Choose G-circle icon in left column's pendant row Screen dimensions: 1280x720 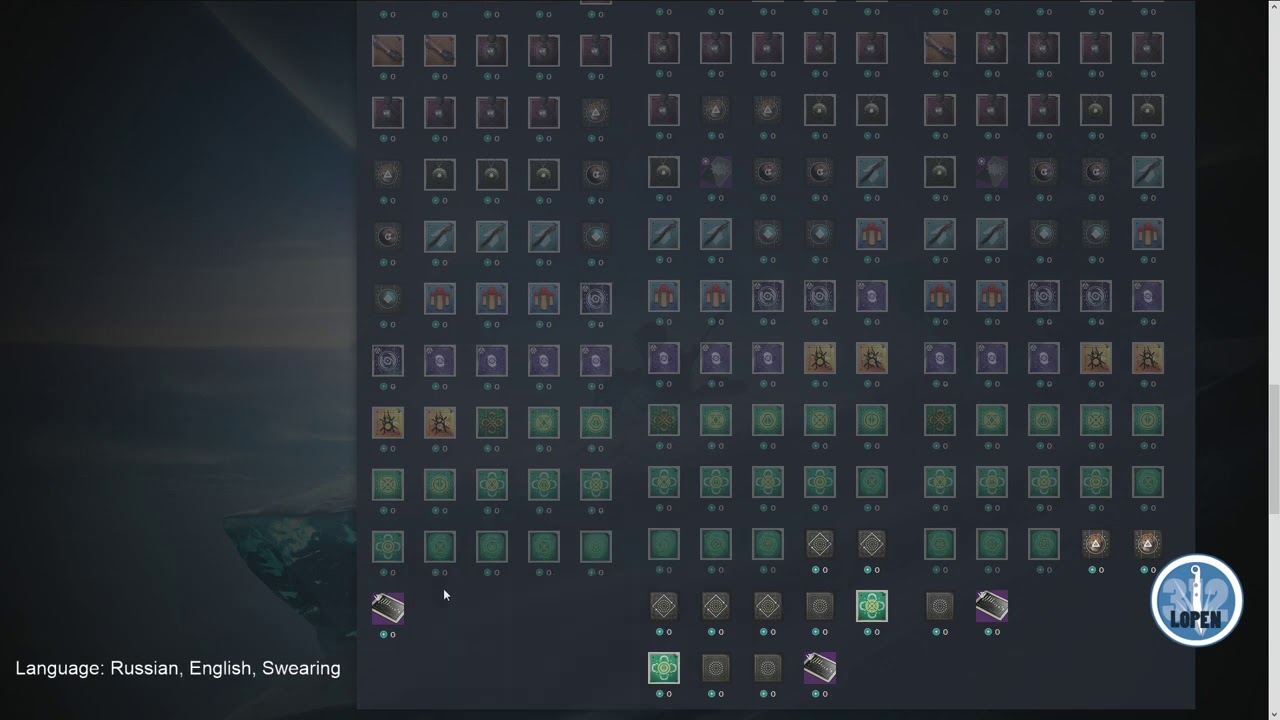tap(596, 174)
